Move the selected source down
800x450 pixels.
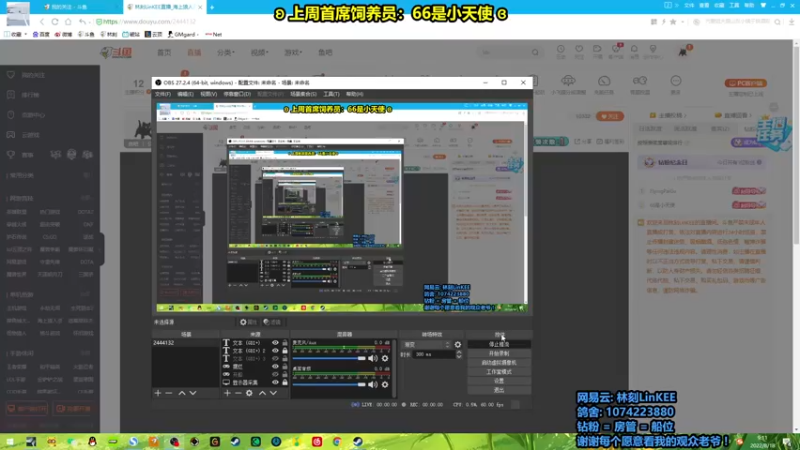pos(273,393)
